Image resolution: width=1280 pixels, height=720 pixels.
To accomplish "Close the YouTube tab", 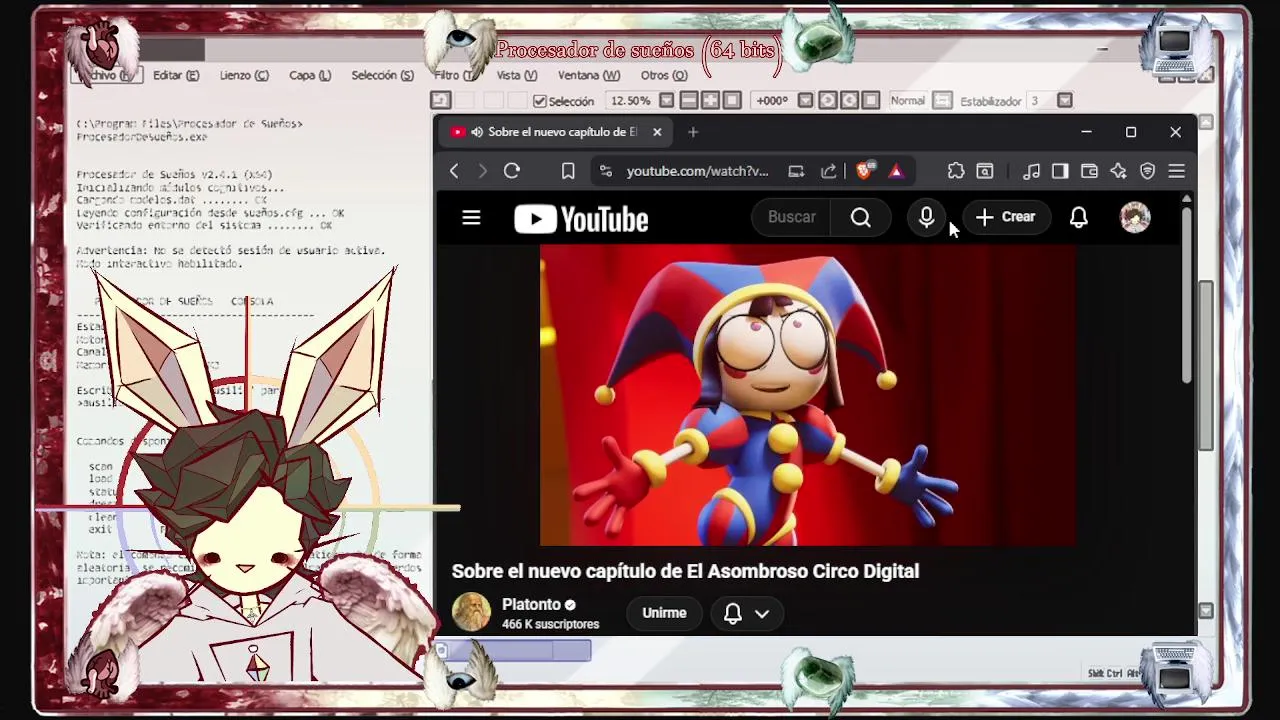I will click(657, 132).
